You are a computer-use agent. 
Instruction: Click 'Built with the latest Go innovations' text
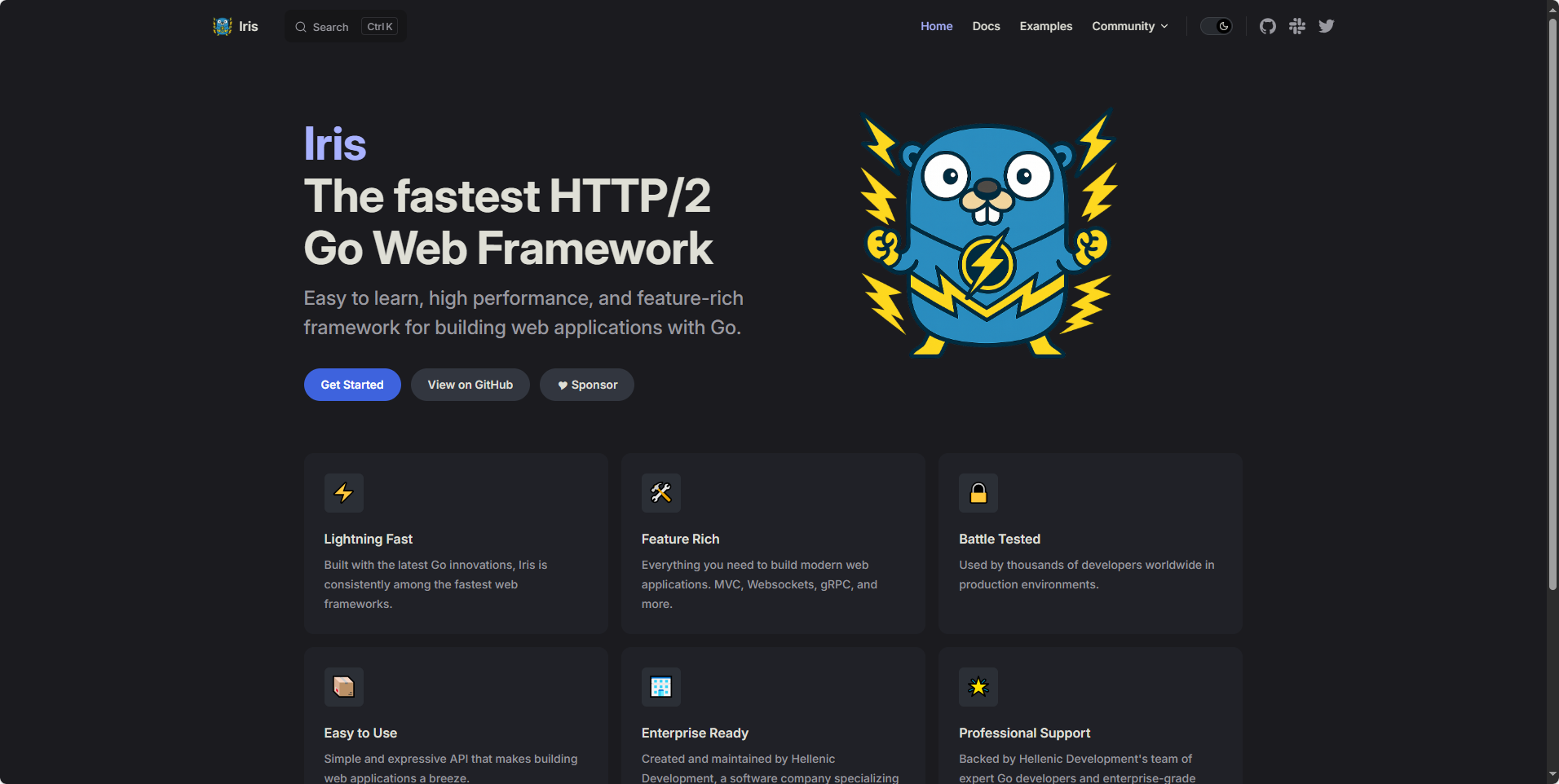click(435, 584)
